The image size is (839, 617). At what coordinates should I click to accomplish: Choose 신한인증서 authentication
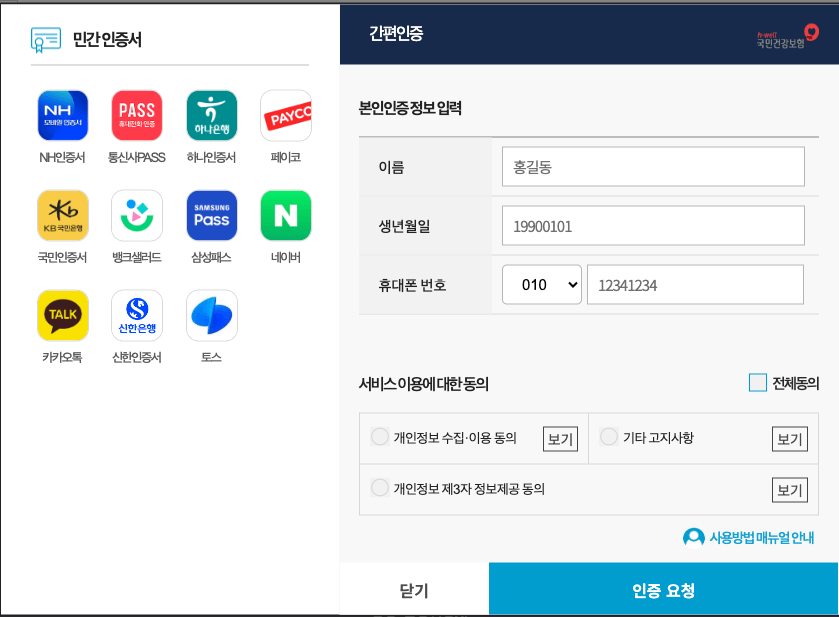tap(137, 314)
